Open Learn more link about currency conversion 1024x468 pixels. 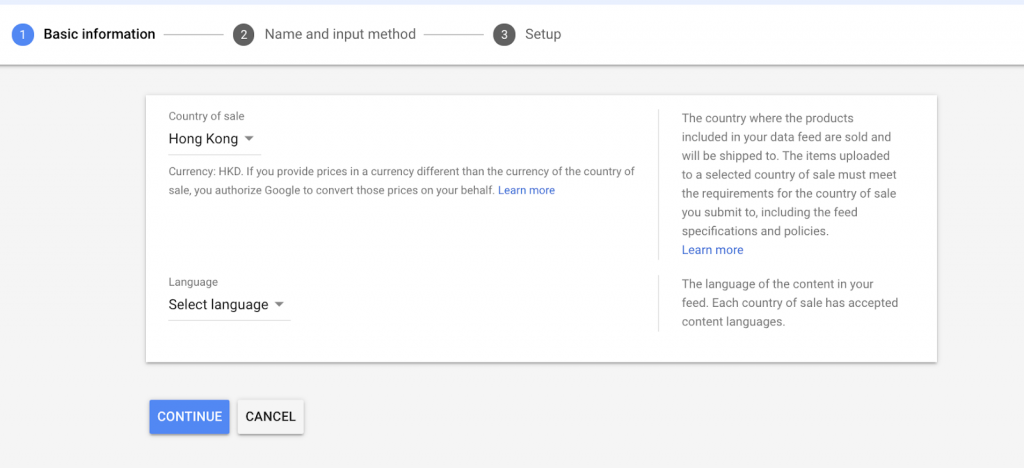tap(526, 191)
